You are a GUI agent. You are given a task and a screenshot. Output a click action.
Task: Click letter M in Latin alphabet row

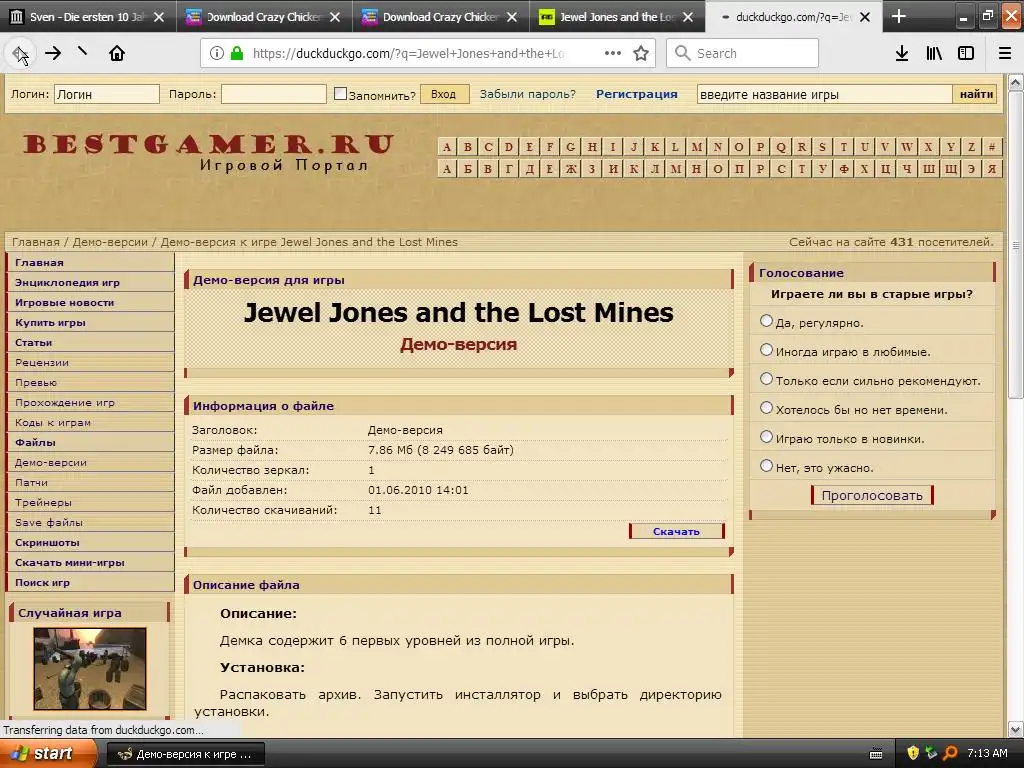point(697,147)
